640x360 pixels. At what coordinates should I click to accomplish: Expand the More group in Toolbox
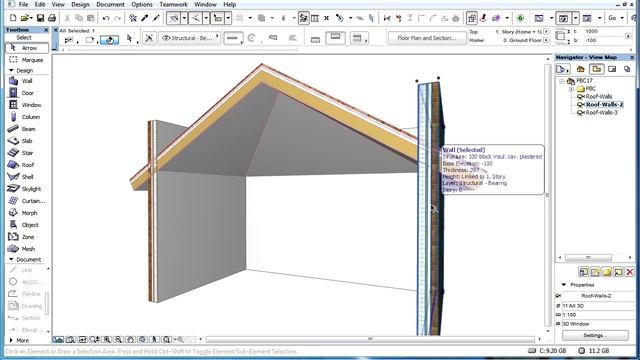pyautogui.click(x=11, y=340)
